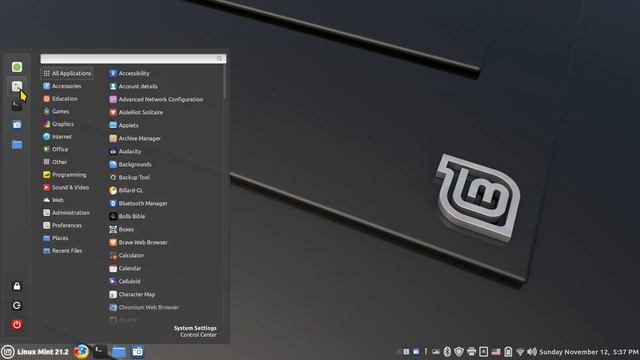Launch Brave Web Browser
Screen dimensions: 640x360
click(138, 242)
